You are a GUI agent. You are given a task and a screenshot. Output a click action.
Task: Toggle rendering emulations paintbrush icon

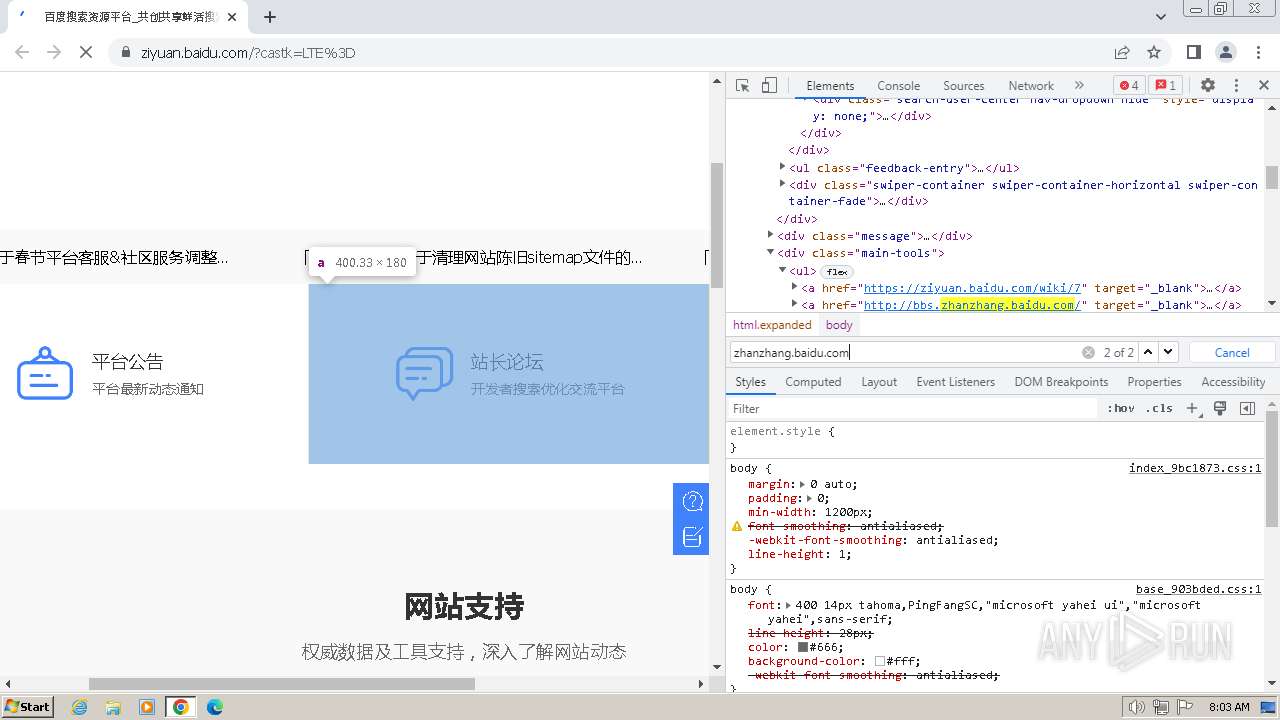(1220, 408)
